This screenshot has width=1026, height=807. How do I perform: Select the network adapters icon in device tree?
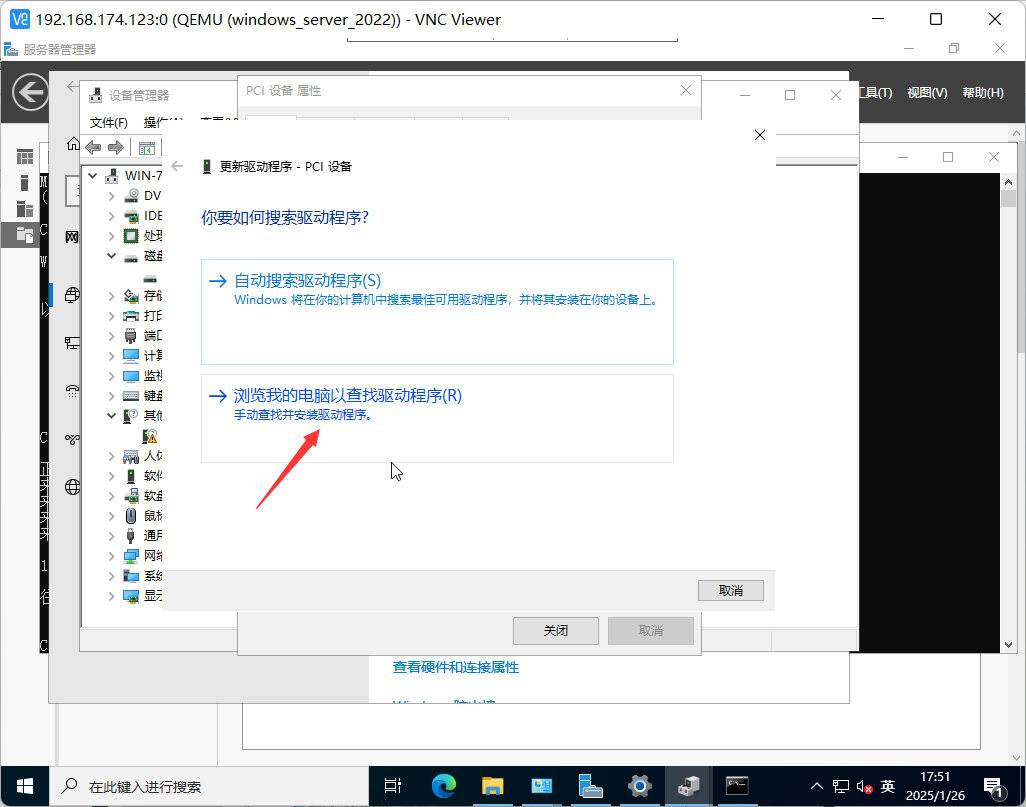tap(132, 556)
